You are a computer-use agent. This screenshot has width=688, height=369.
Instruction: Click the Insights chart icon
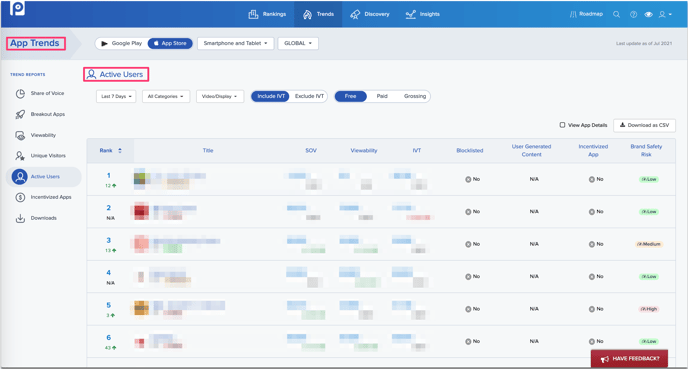[410, 14]
